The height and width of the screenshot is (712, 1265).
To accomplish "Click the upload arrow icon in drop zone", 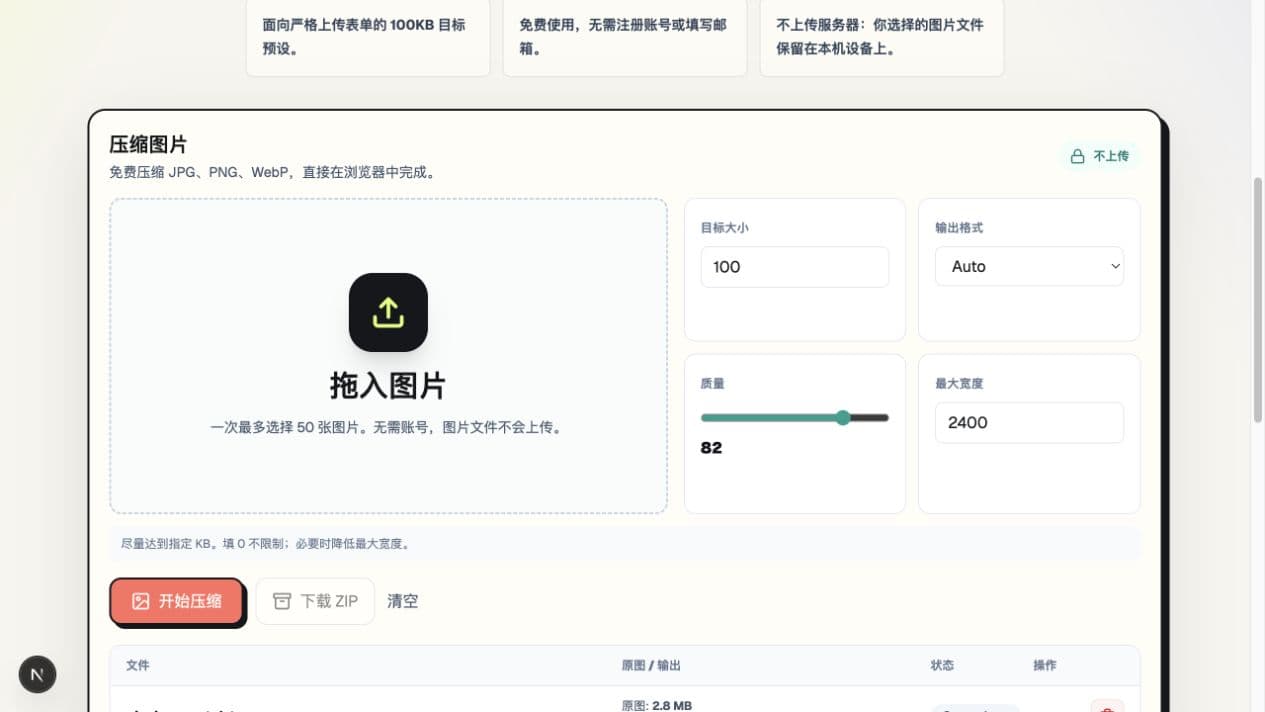I will pyautogui.click(x=388, y=312).
